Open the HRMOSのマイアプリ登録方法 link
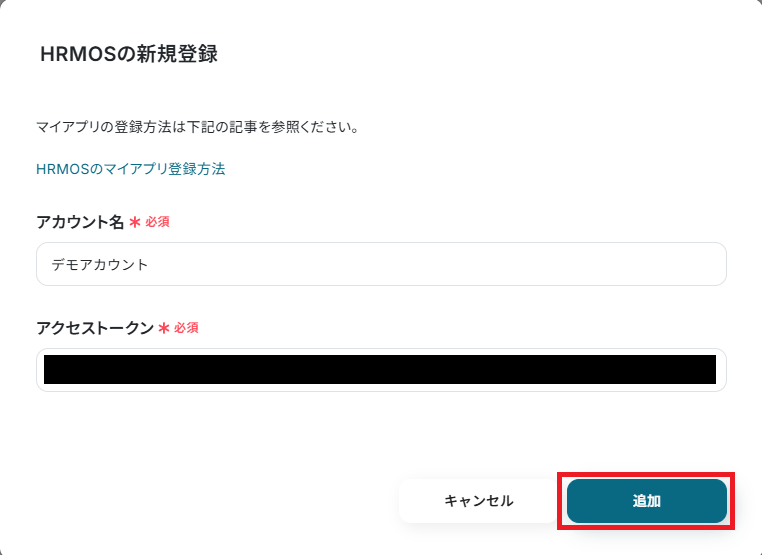Image resolution: width=762 pixels, height=555 pixels. pos(131,169)
